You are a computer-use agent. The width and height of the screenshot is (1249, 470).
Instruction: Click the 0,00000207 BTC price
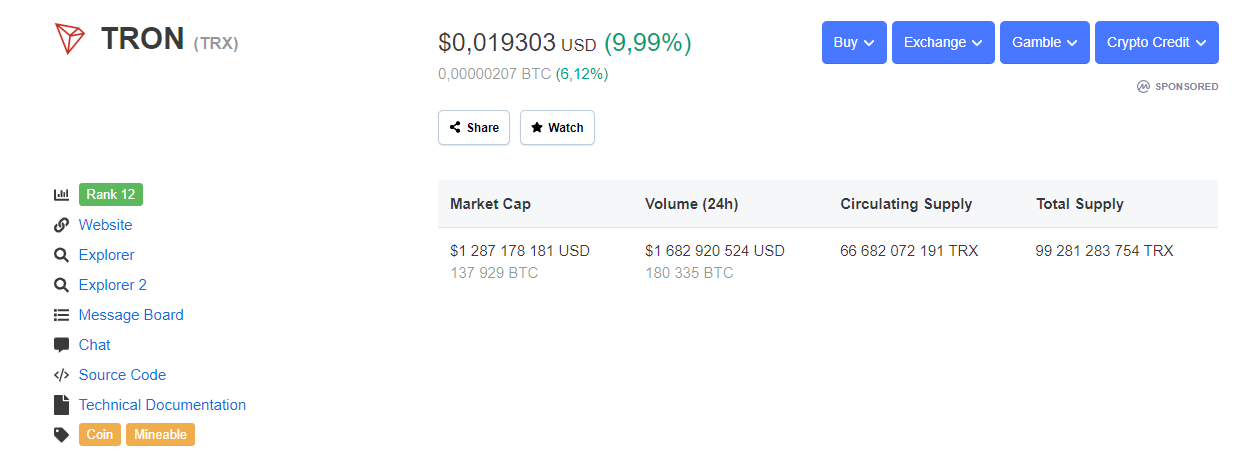494,74
